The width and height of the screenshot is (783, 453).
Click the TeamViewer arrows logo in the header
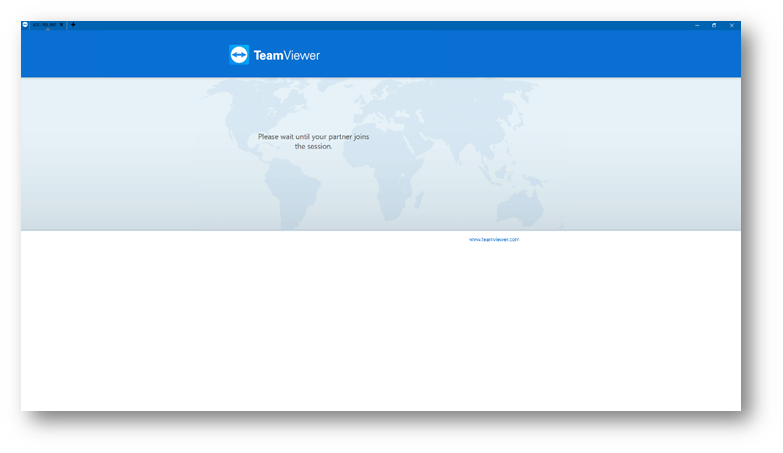tap(239, 55)
